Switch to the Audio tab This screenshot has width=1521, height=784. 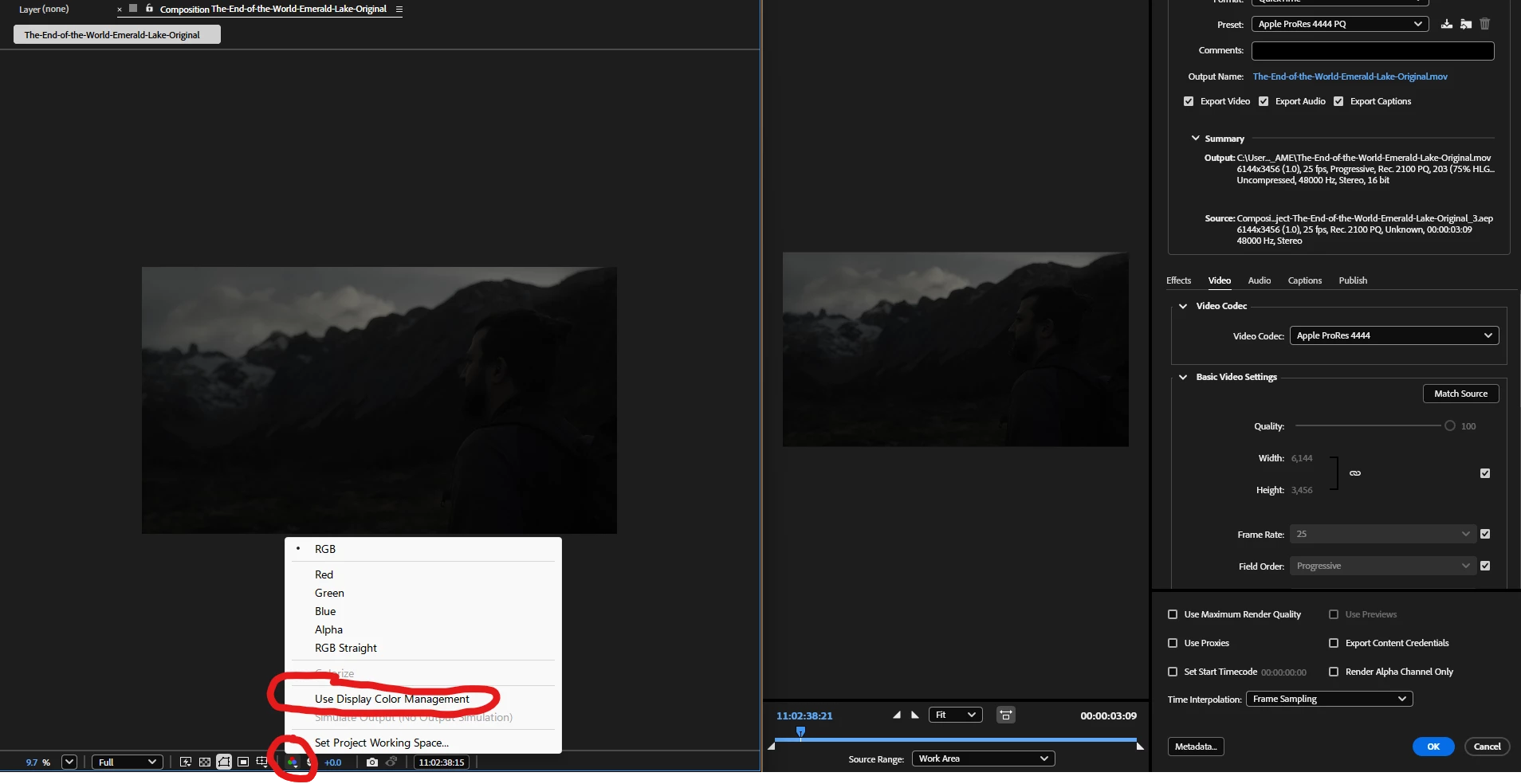pos(1260,280)
